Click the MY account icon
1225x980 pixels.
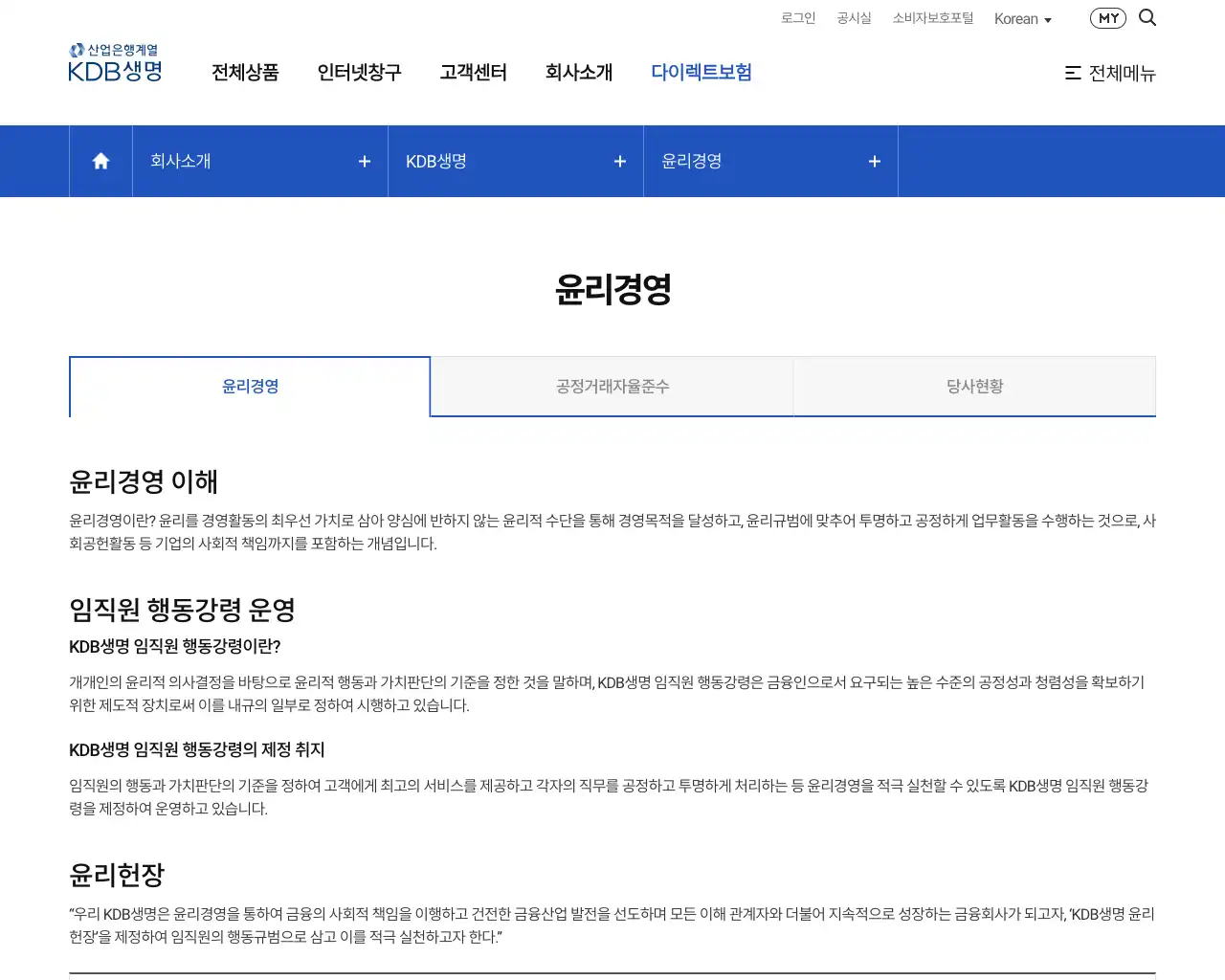point(1107,17)
